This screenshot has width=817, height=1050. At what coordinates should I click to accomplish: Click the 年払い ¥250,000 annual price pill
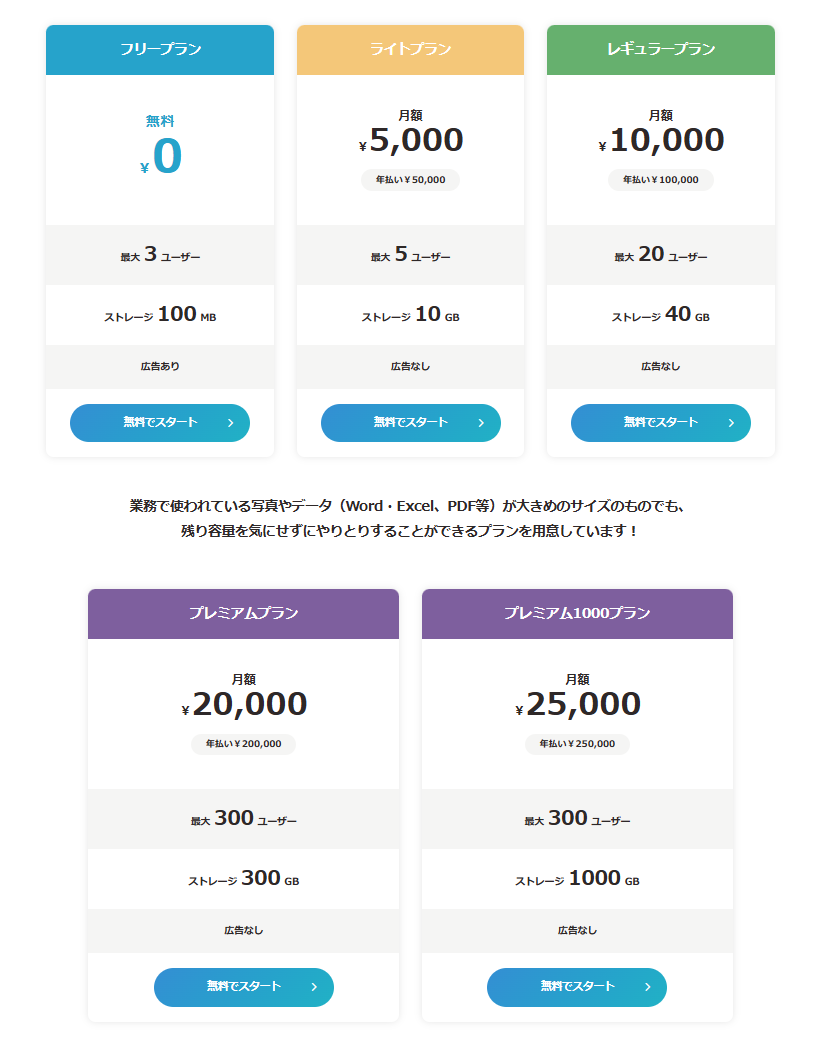[x=577, y=744]
